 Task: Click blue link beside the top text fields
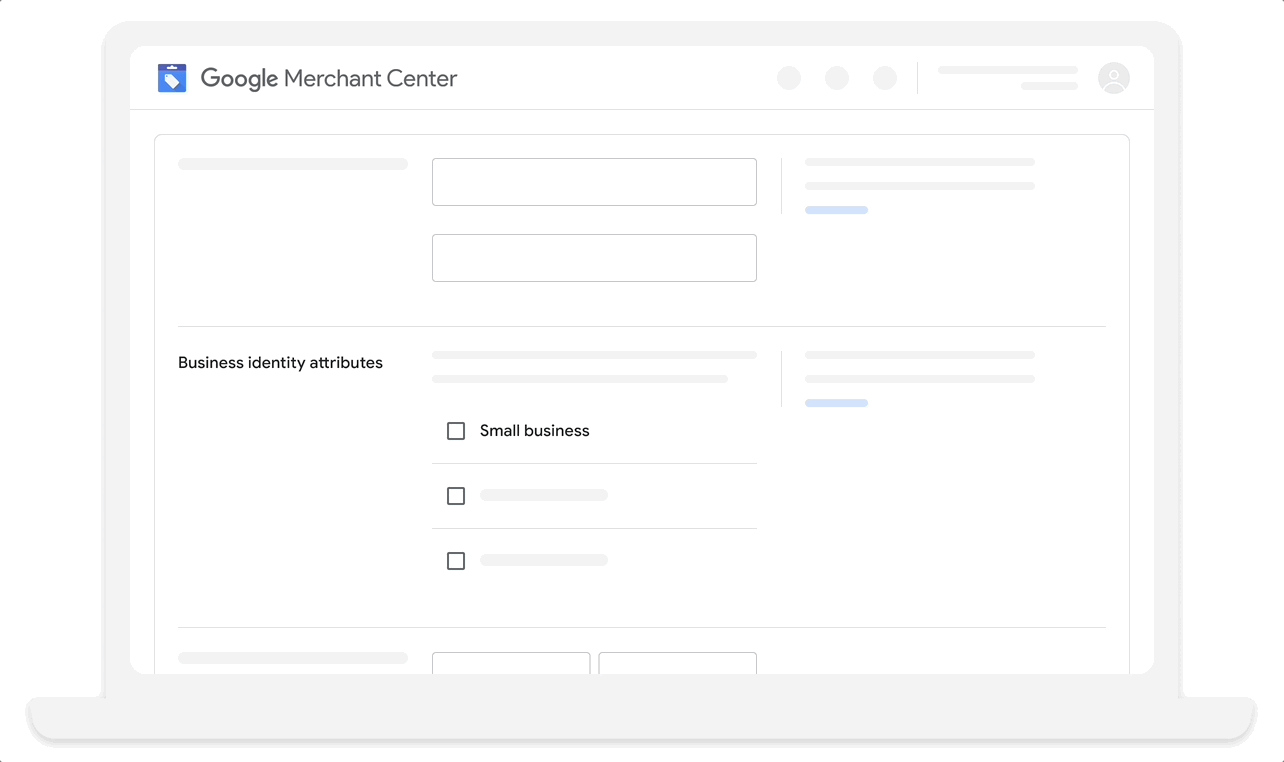[836, 210]
